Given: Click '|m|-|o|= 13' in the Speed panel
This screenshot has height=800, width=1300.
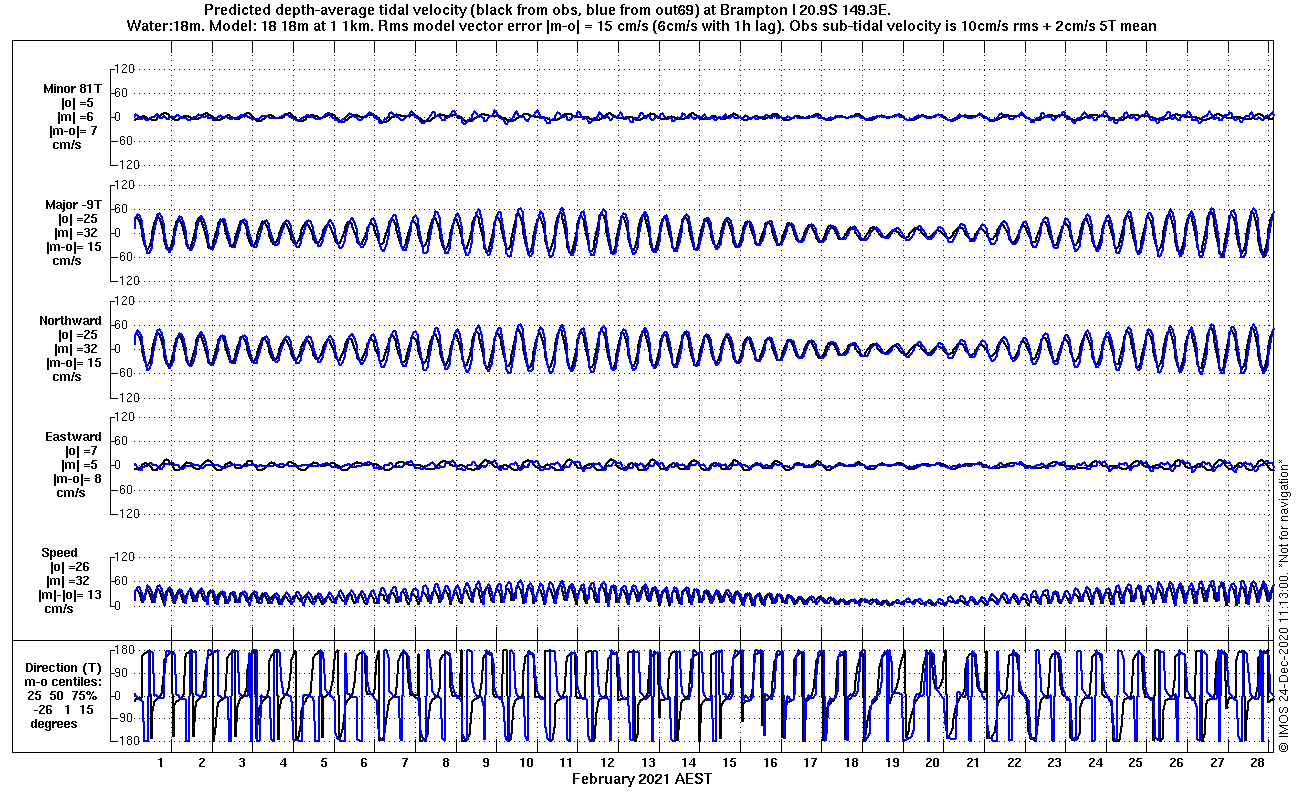Looking at the screenshot, I should (70, 595).
